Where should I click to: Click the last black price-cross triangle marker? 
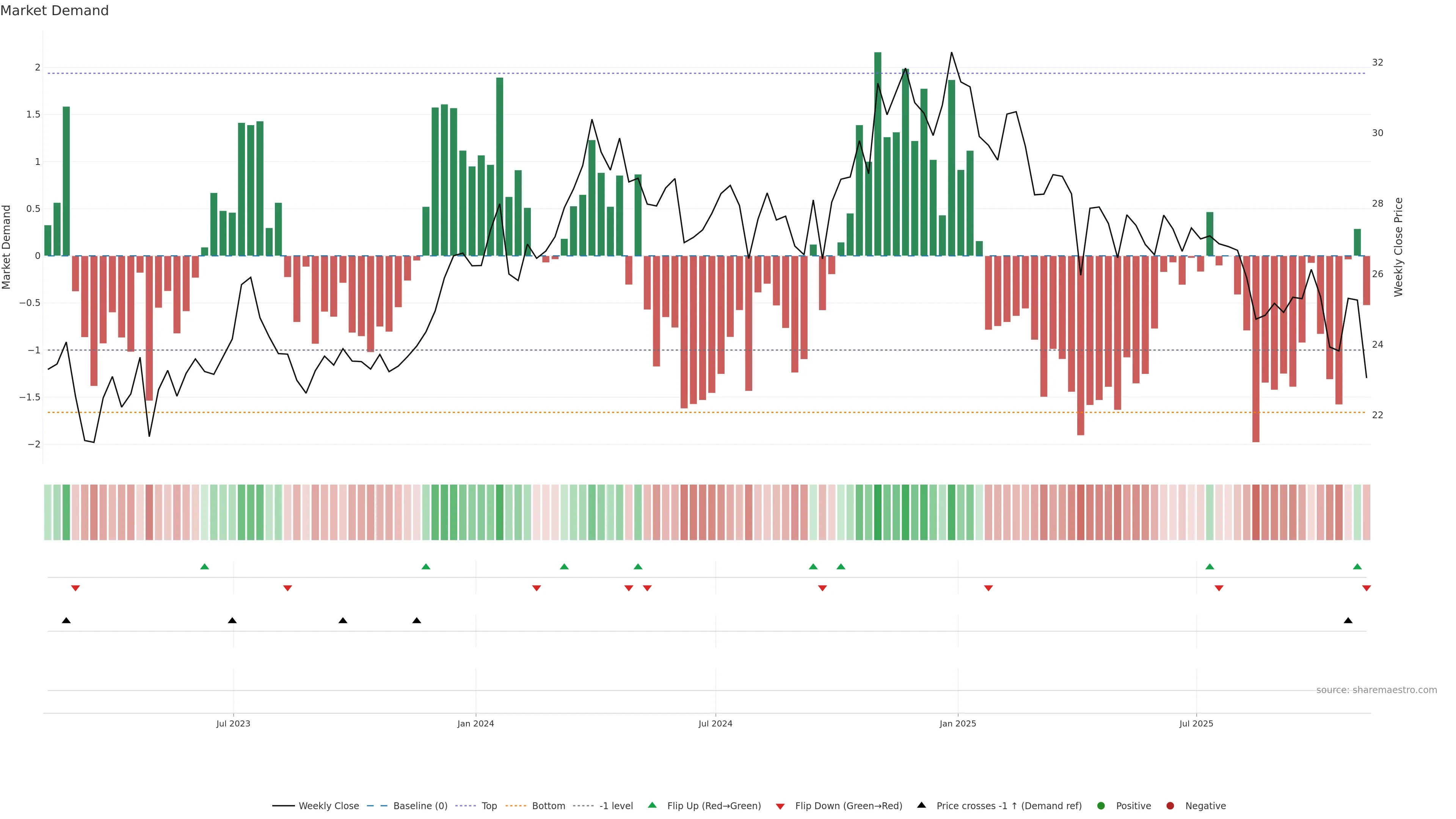(1348, 621)
